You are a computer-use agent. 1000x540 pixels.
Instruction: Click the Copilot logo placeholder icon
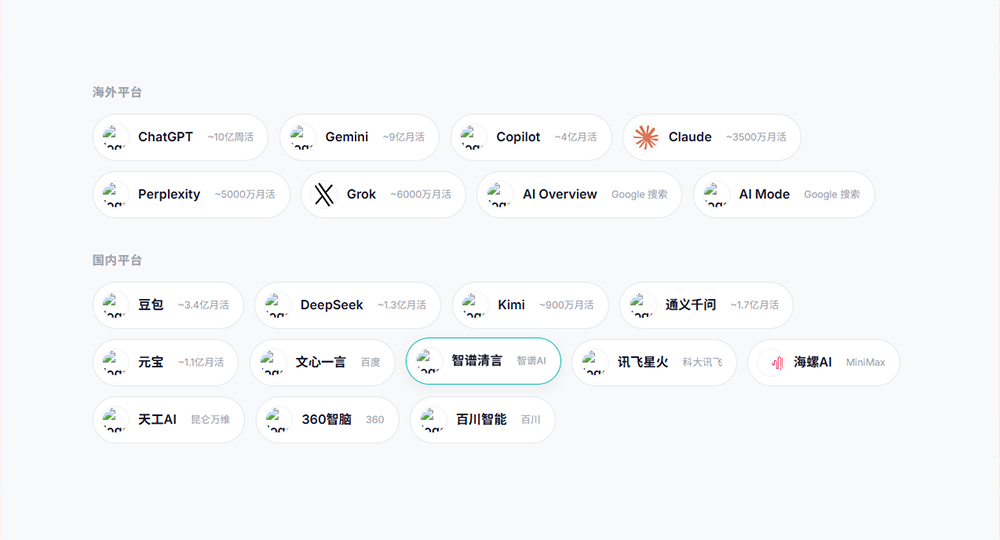pyautogui.click(x=473, y=137)
